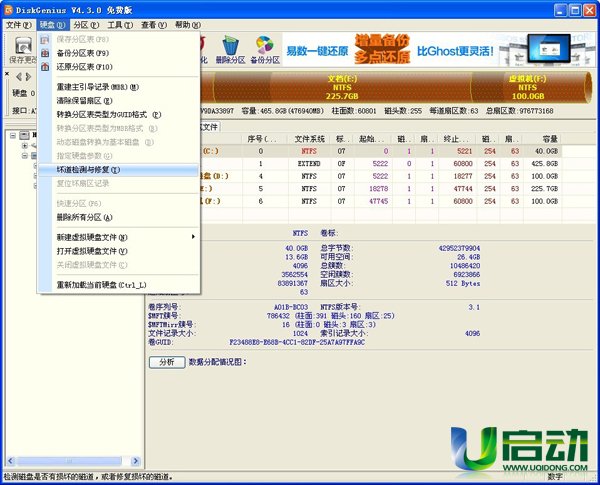Close the left disk panel with x
The height and width of the screenshot is (485, 600).
click(x=7, y=73)
